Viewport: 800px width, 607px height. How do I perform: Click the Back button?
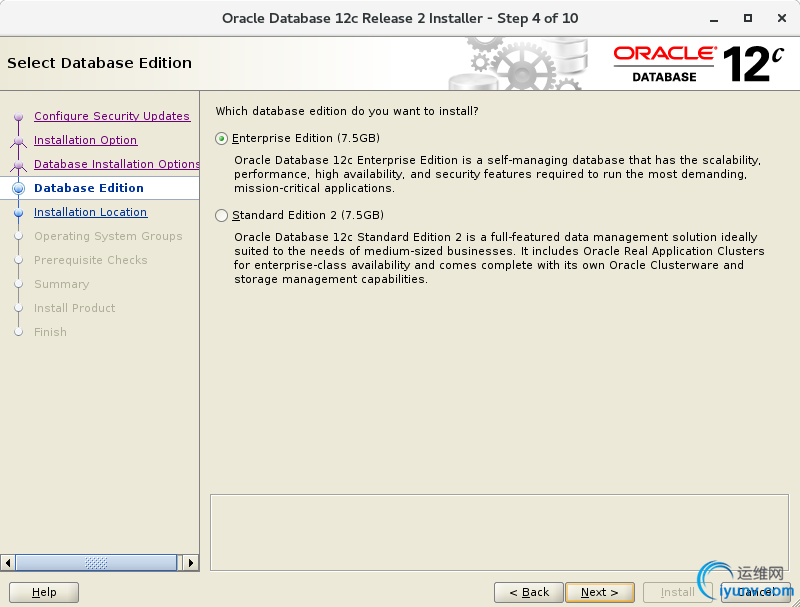529,592
